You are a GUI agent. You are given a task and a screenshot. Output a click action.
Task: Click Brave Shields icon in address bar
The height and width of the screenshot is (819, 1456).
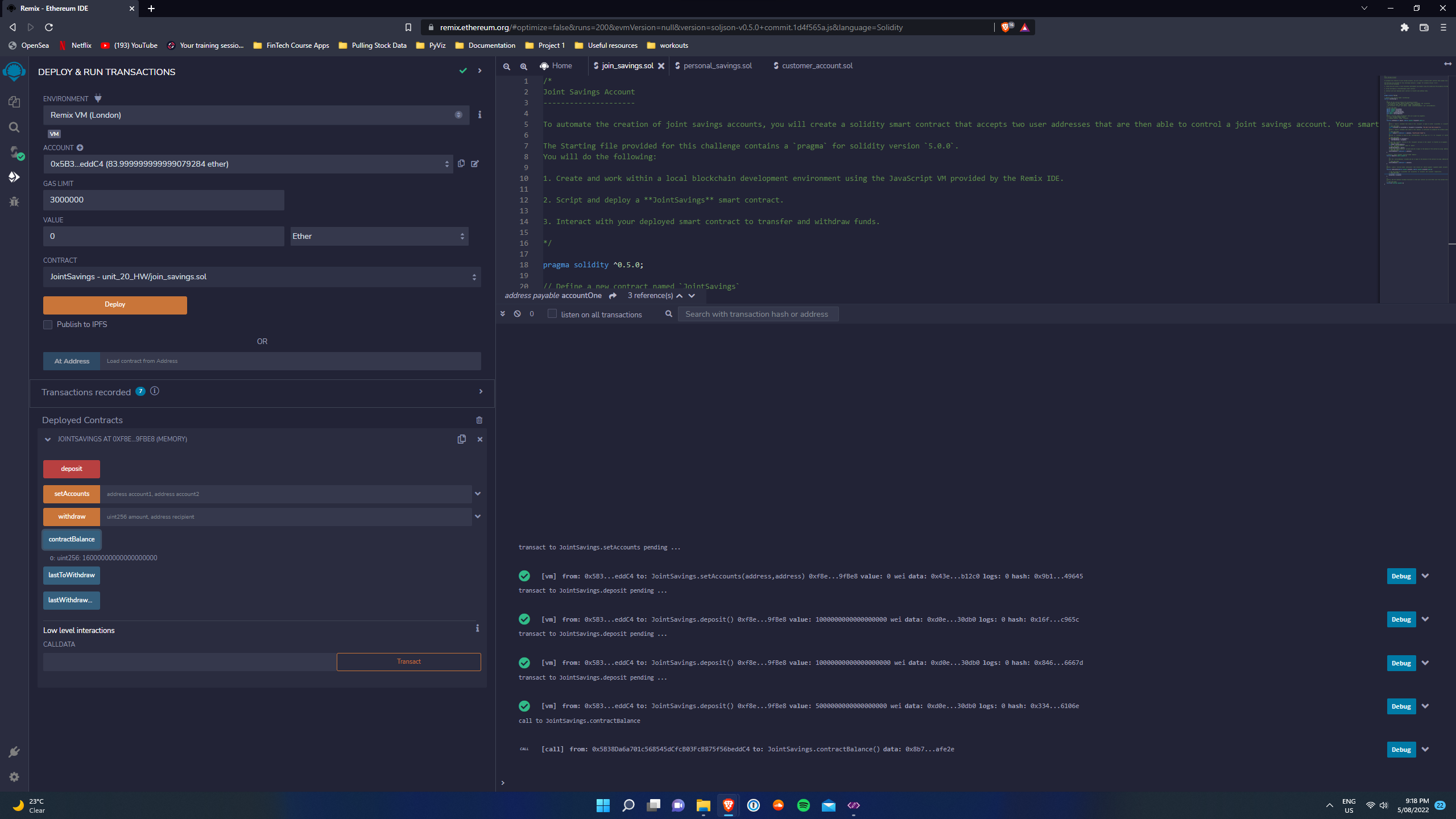click(1007, 27)
